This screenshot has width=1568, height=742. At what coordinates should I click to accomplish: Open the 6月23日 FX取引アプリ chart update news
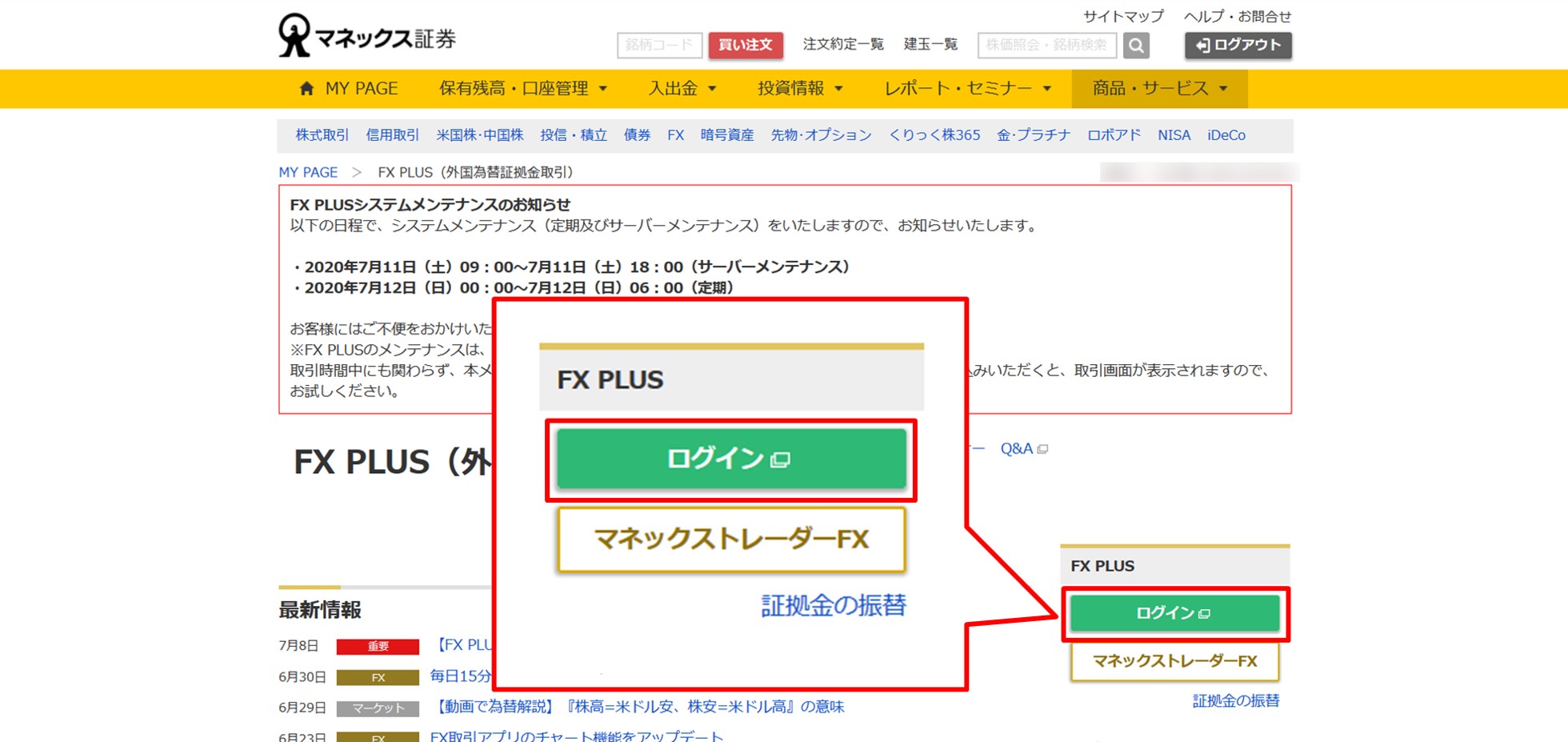577,736
